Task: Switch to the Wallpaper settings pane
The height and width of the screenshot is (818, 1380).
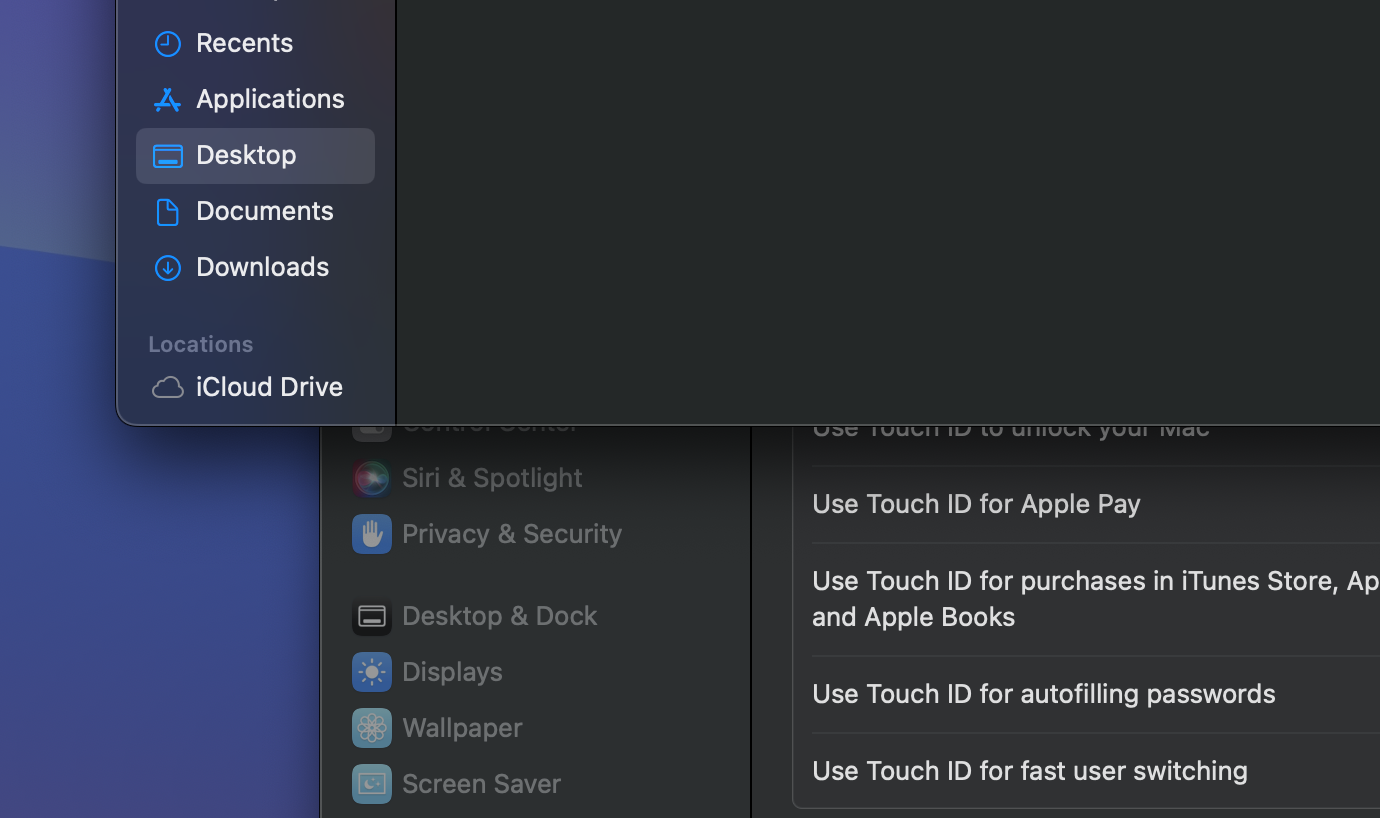Action: click(x=461, y=728)
